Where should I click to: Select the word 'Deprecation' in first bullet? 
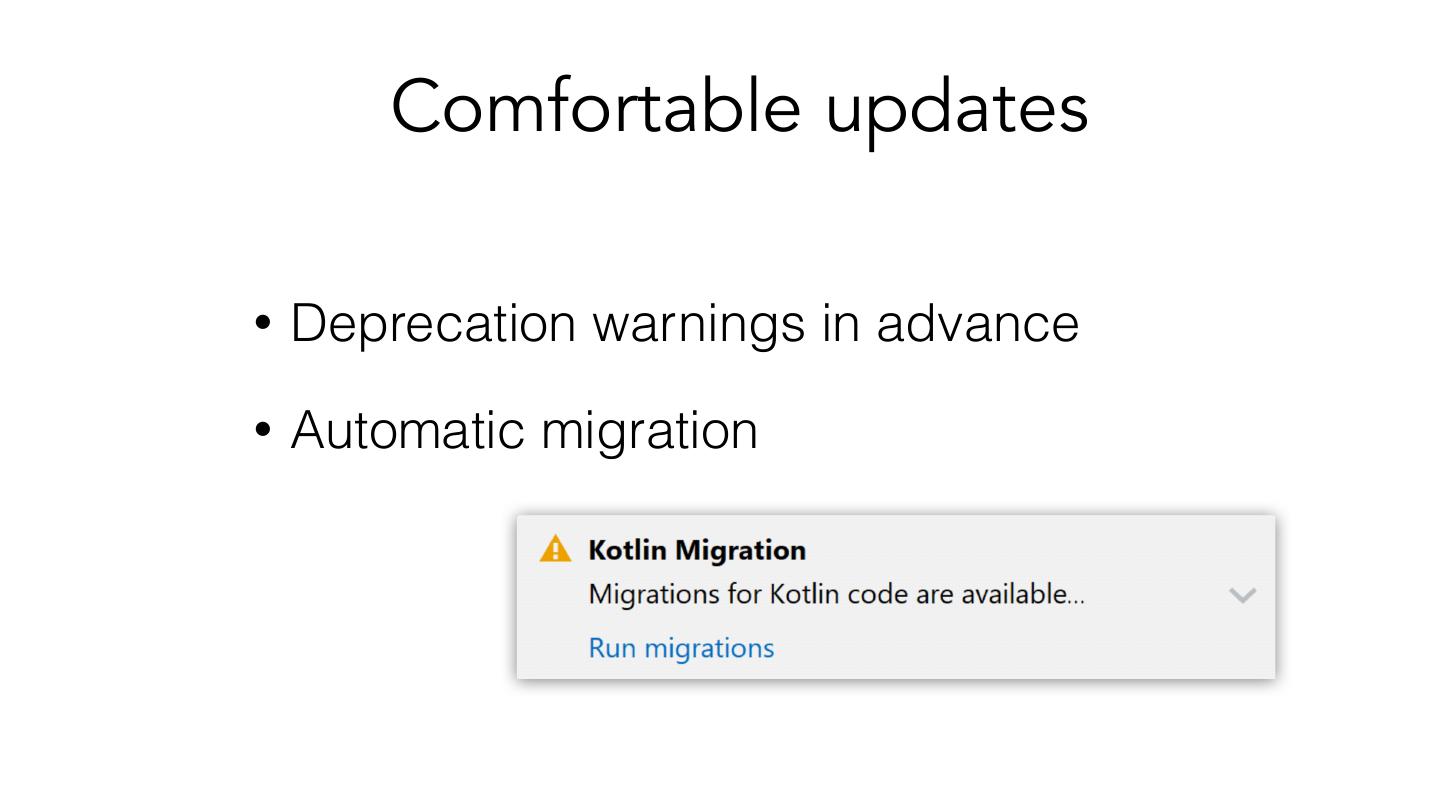[433, 324]
